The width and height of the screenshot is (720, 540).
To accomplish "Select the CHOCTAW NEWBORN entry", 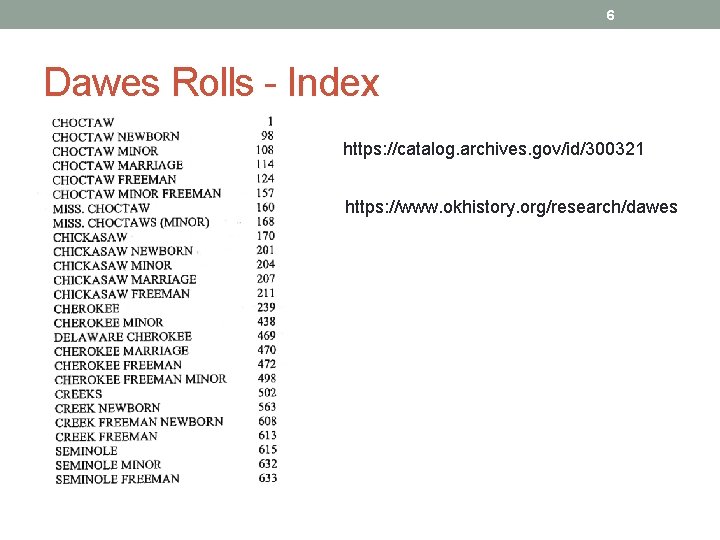I will 116,137.
